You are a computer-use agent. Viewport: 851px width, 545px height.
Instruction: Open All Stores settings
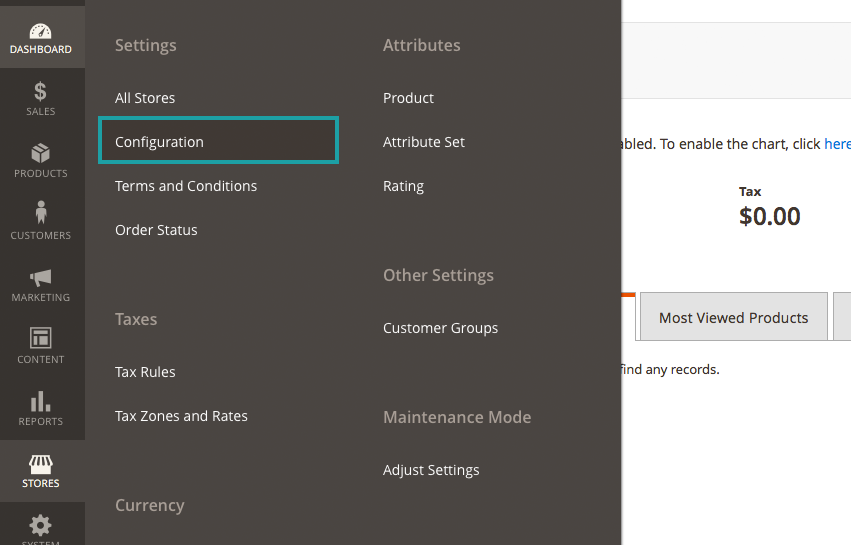pos(145,98)
